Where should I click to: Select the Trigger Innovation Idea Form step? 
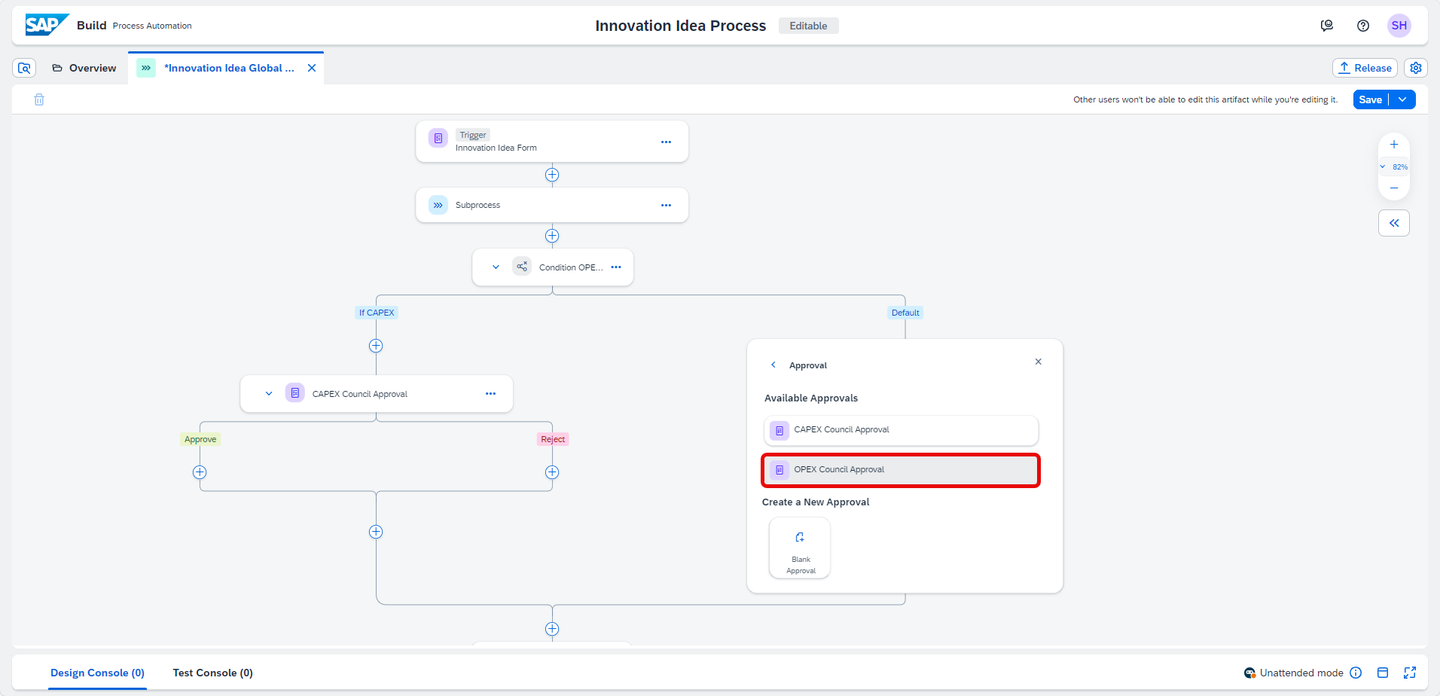coord(552,141)
